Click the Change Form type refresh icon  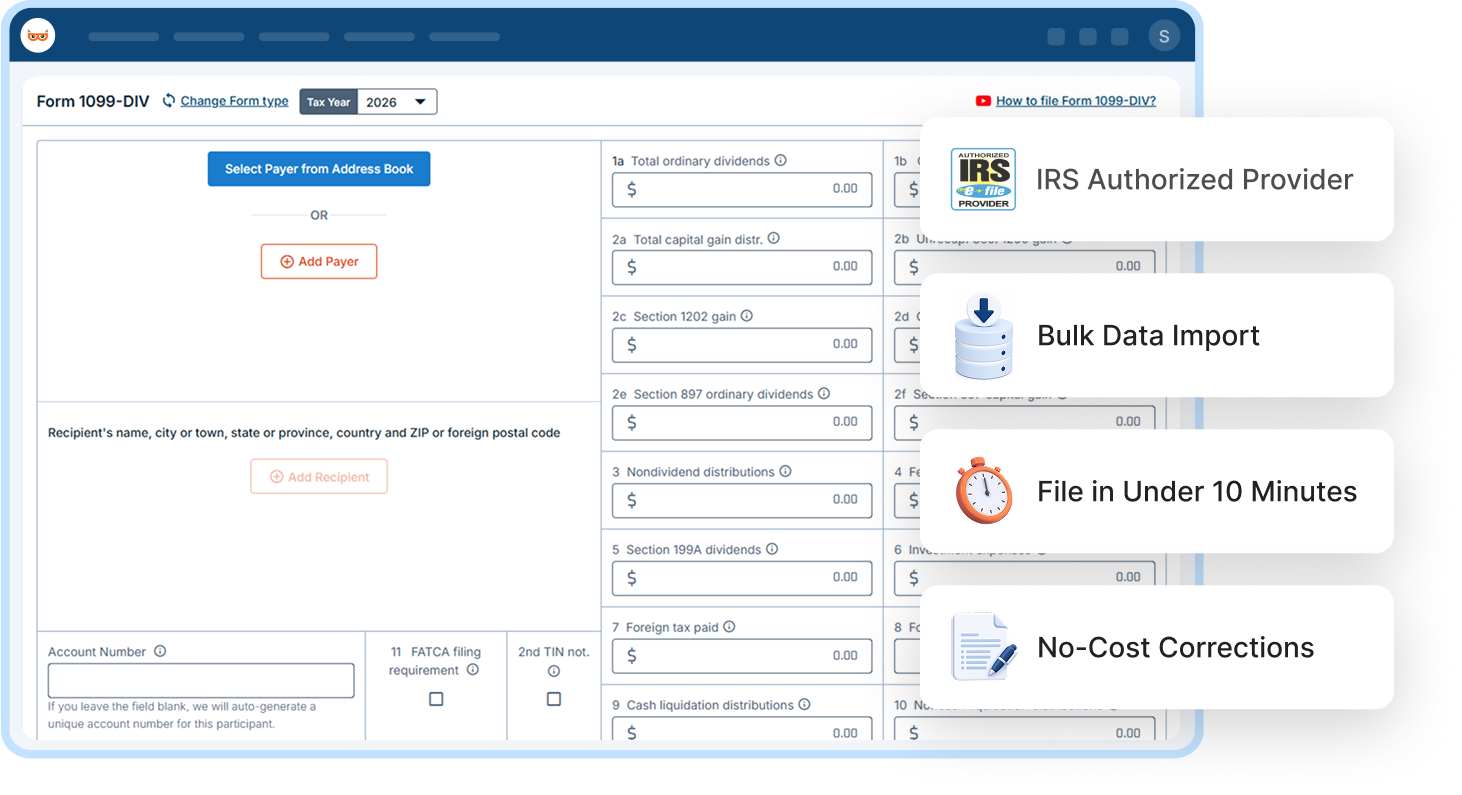pos(169,101)
